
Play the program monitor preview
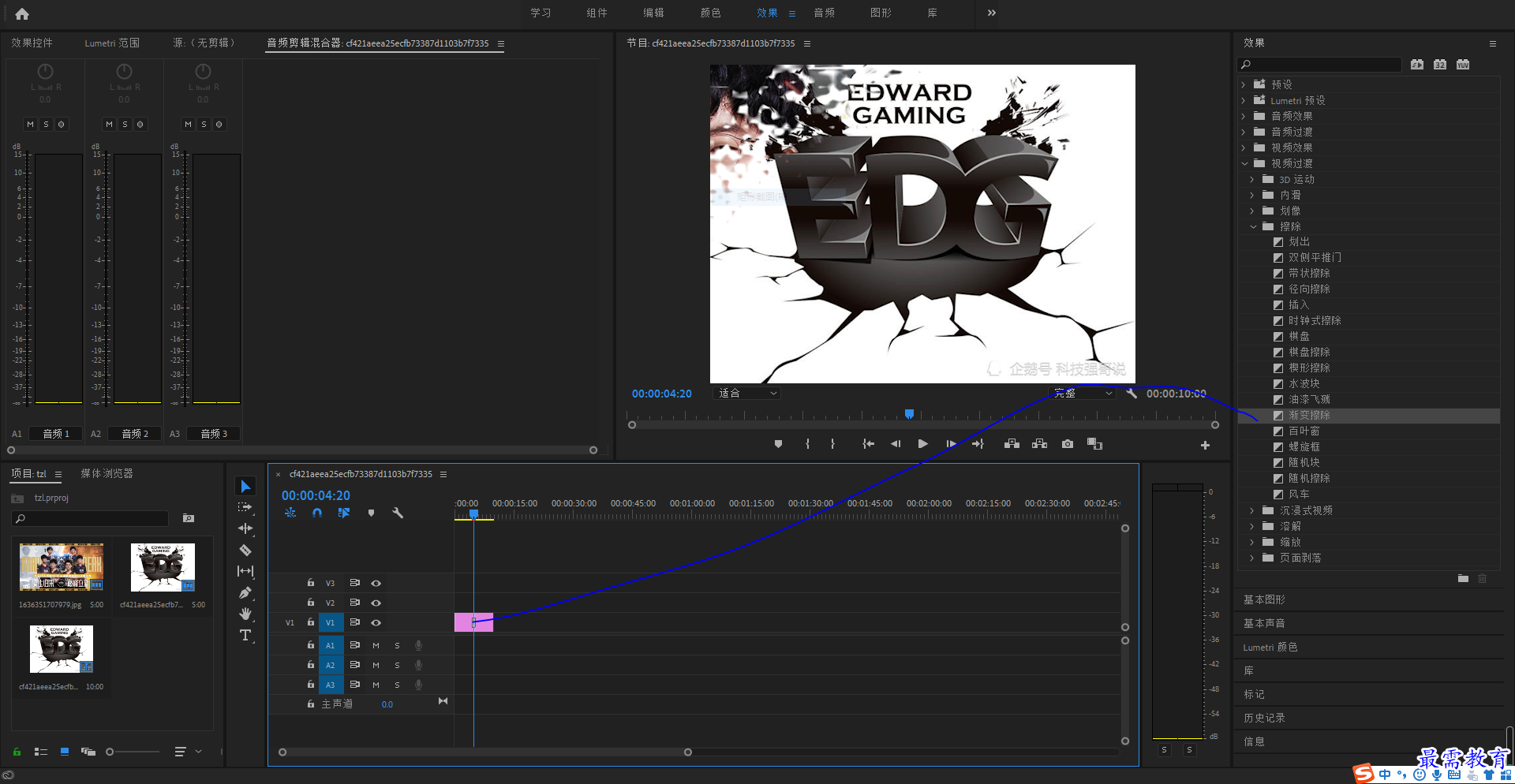(922, 444)
